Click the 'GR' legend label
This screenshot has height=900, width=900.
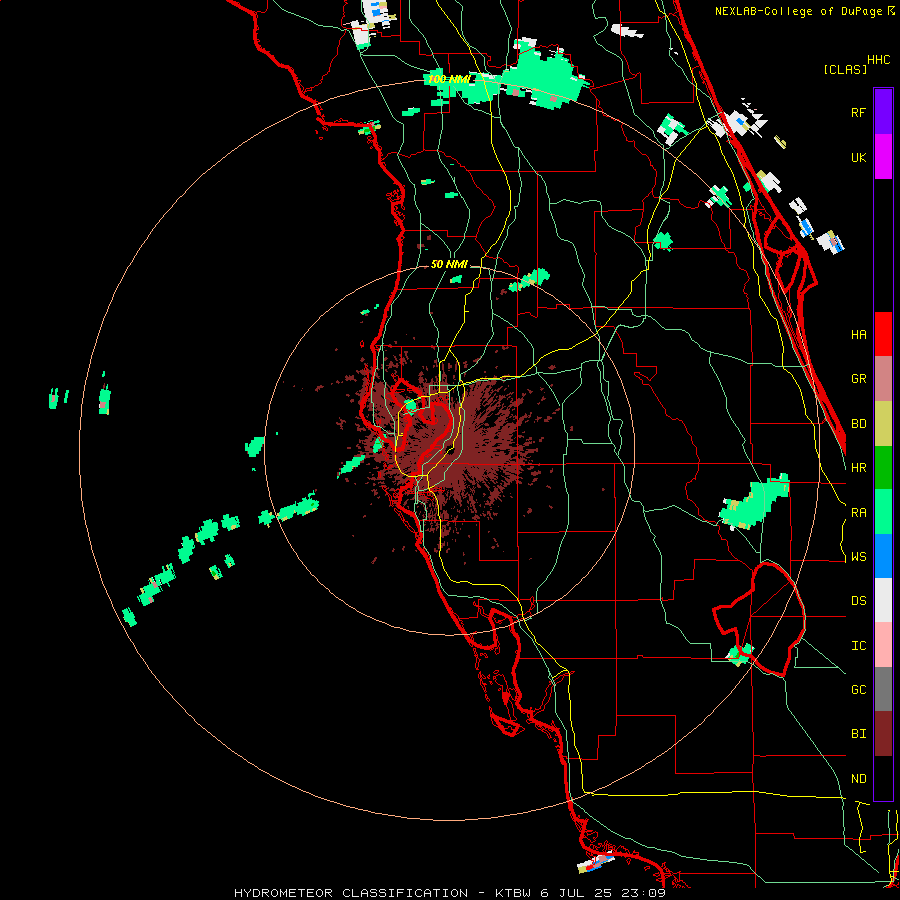[858, 379]
